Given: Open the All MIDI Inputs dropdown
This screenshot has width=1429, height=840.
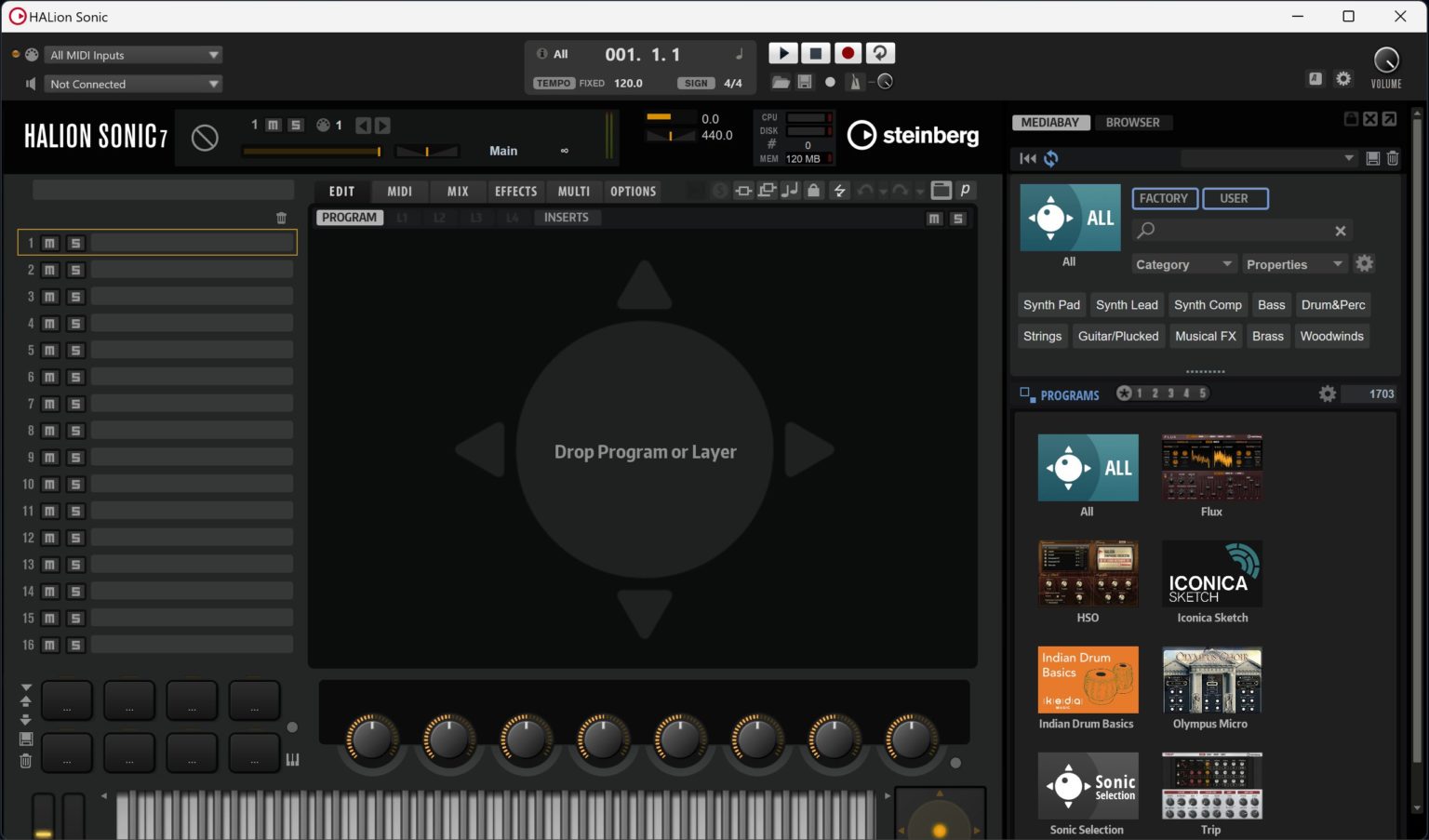Looking at the screenshot, I should (135, 55).
